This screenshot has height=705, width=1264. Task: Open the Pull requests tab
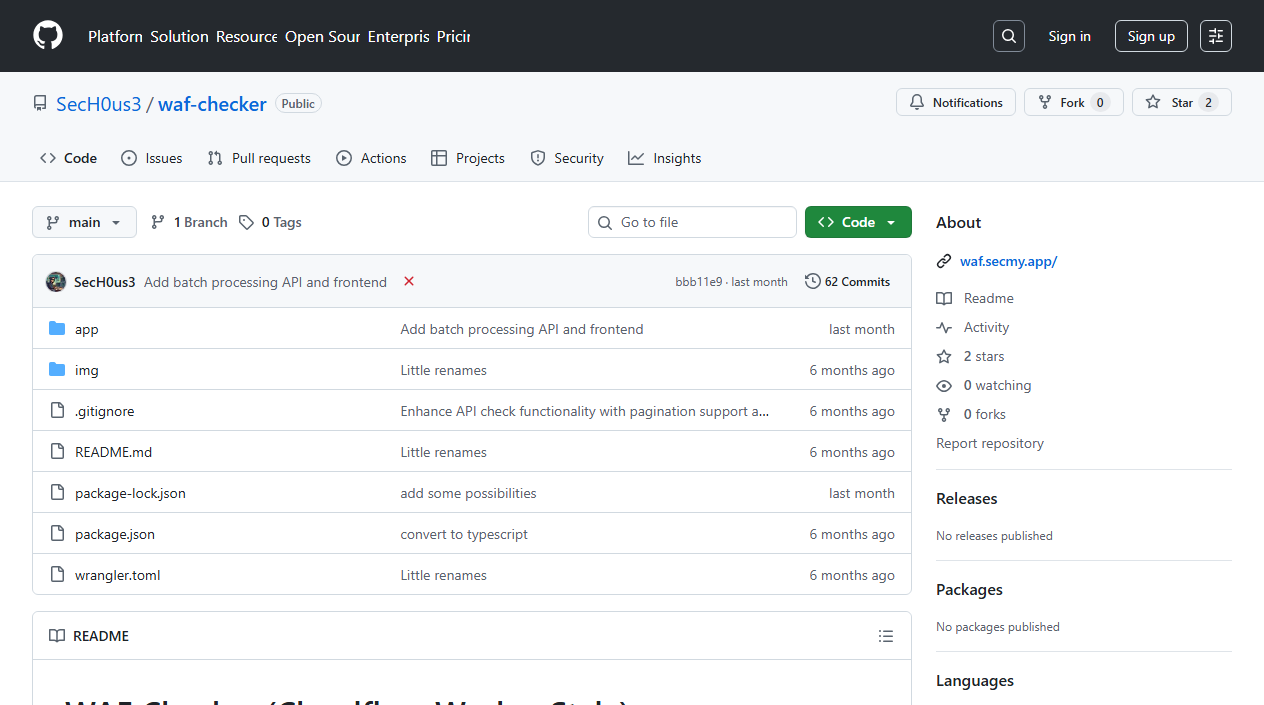(x=259, y=158)
